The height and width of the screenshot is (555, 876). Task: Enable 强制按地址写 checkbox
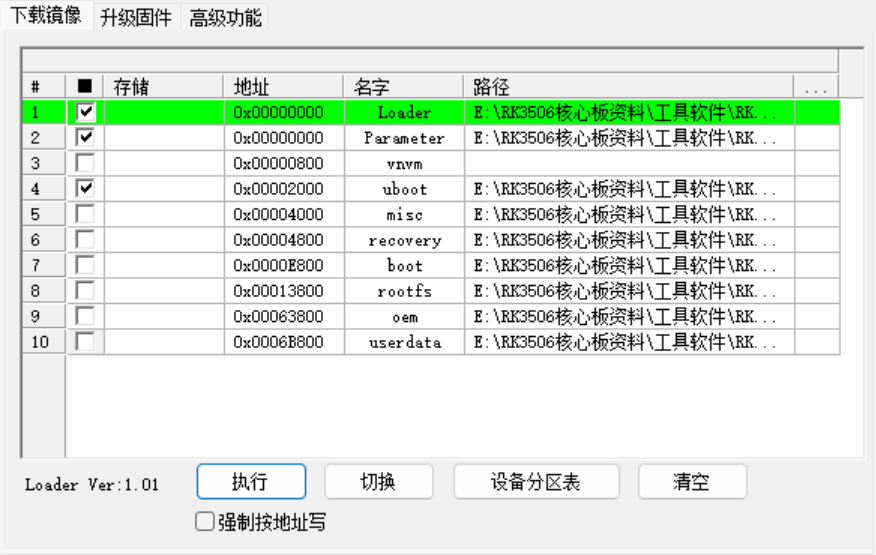(205, 522)
